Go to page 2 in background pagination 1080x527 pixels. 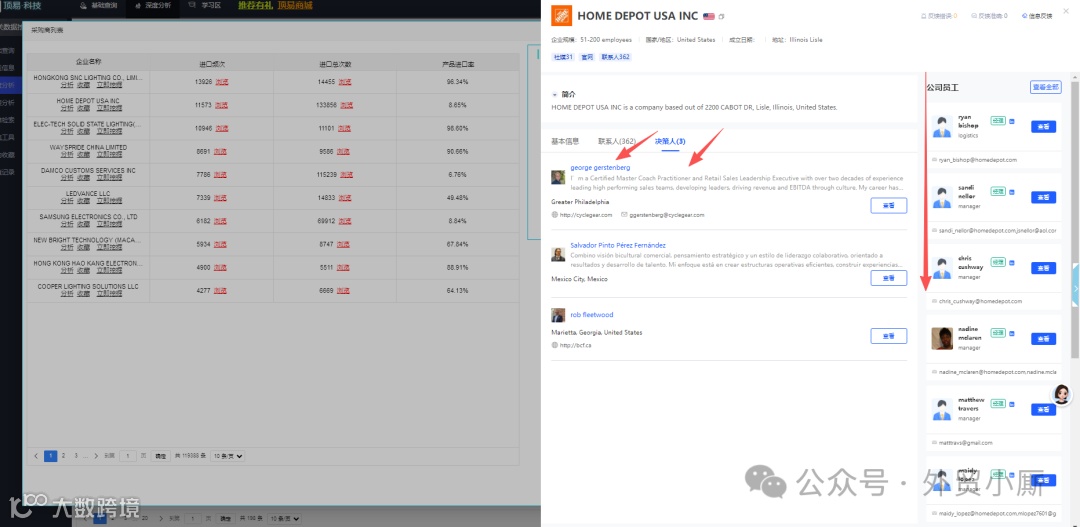63,455
